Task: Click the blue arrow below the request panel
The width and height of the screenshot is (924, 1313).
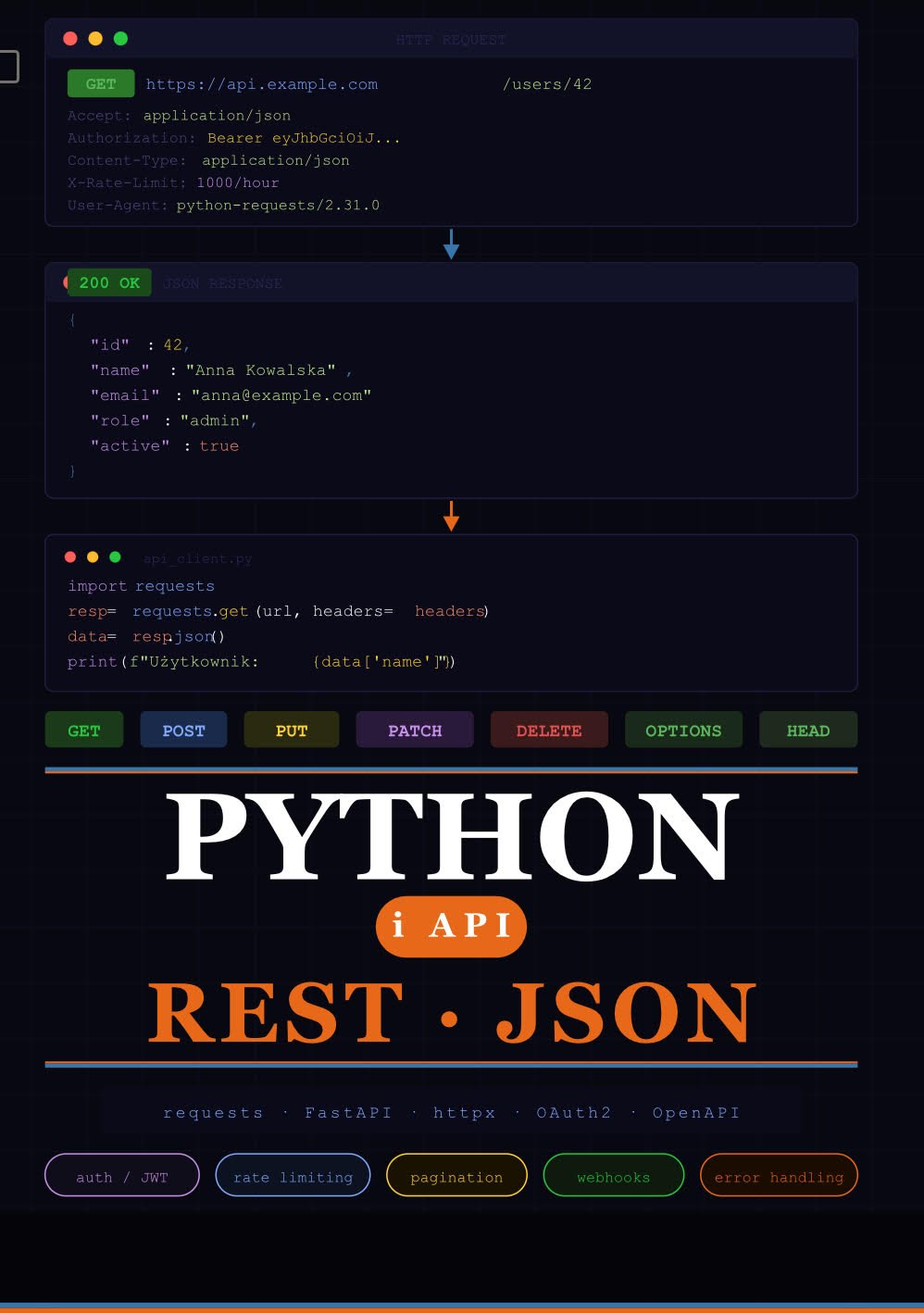Action: click(451, 244)
